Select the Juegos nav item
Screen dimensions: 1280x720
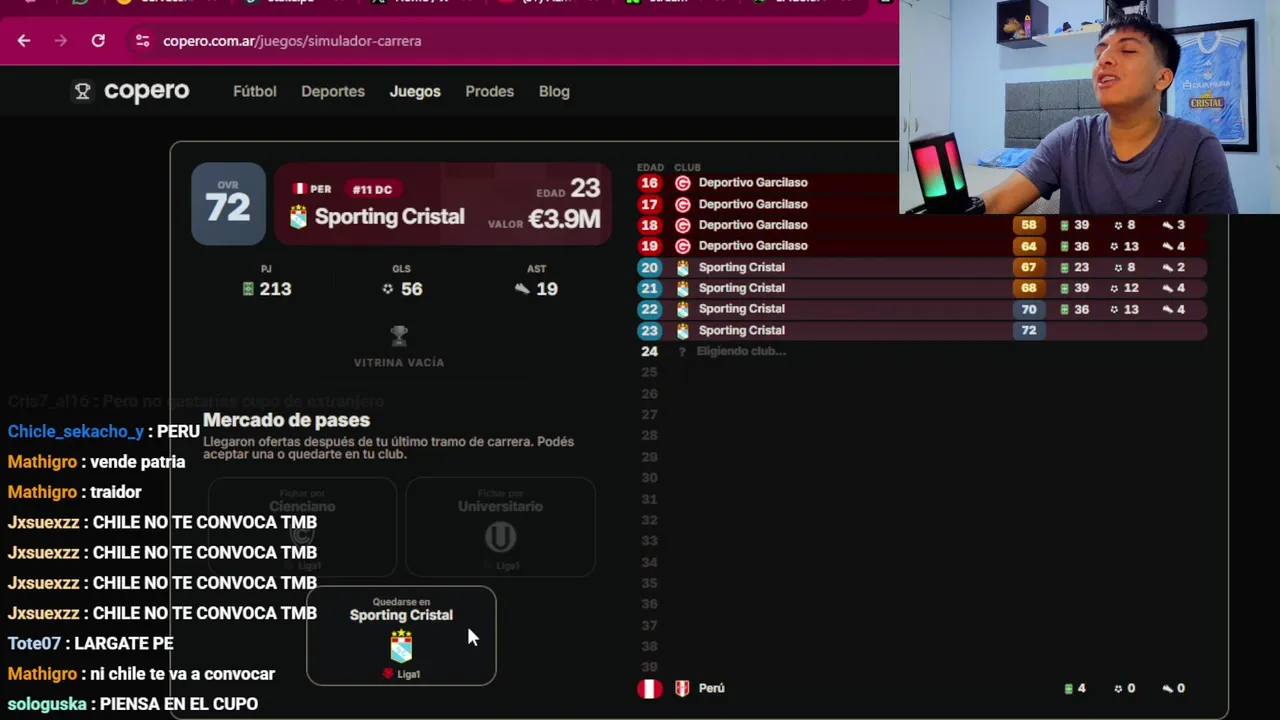415,91
